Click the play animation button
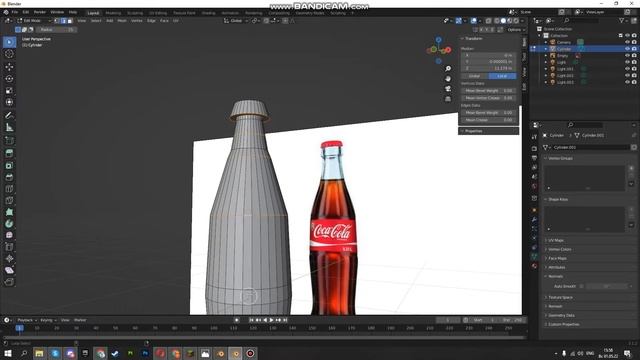 point(271,320)
